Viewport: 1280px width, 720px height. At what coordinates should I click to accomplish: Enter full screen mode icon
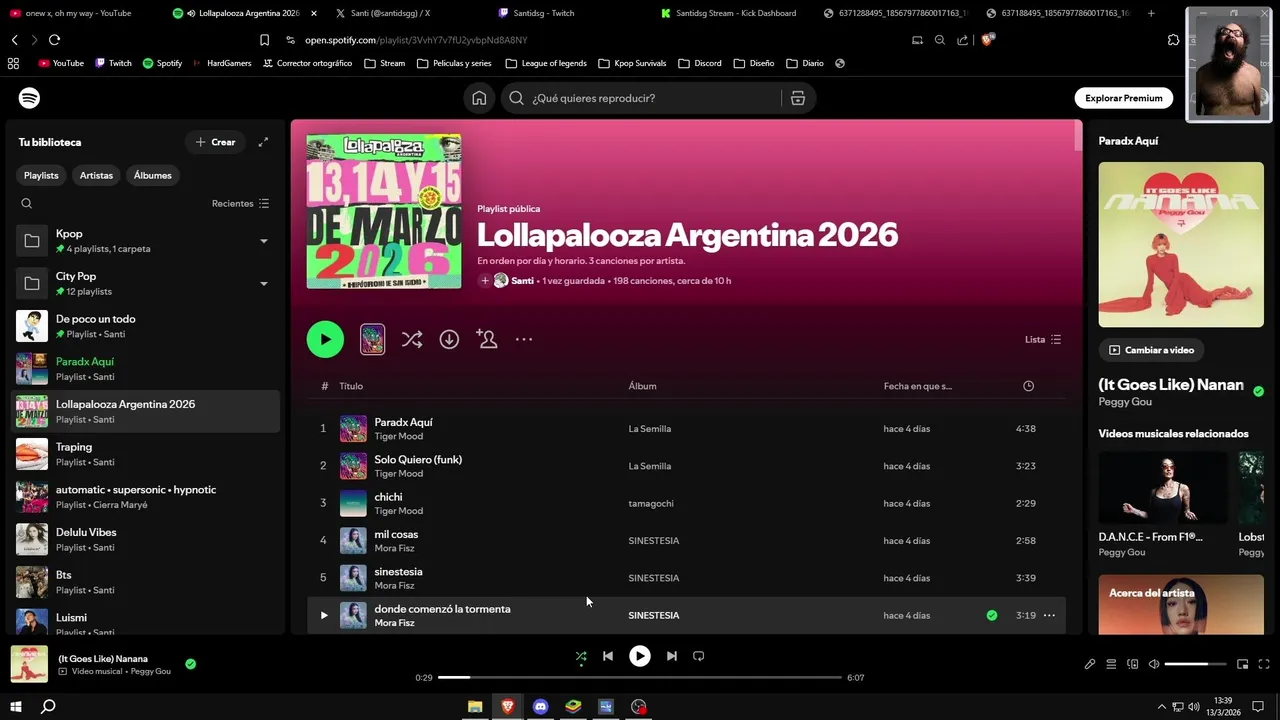coord(1264,664)
